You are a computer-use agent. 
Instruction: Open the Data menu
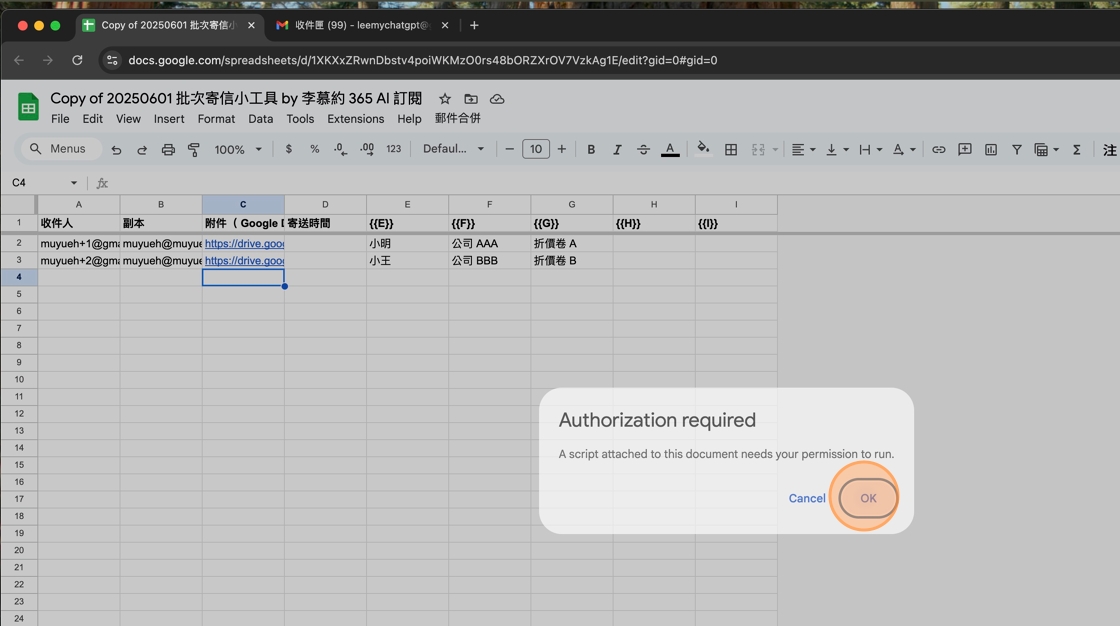pyautogui.click(x=261, y=119)
